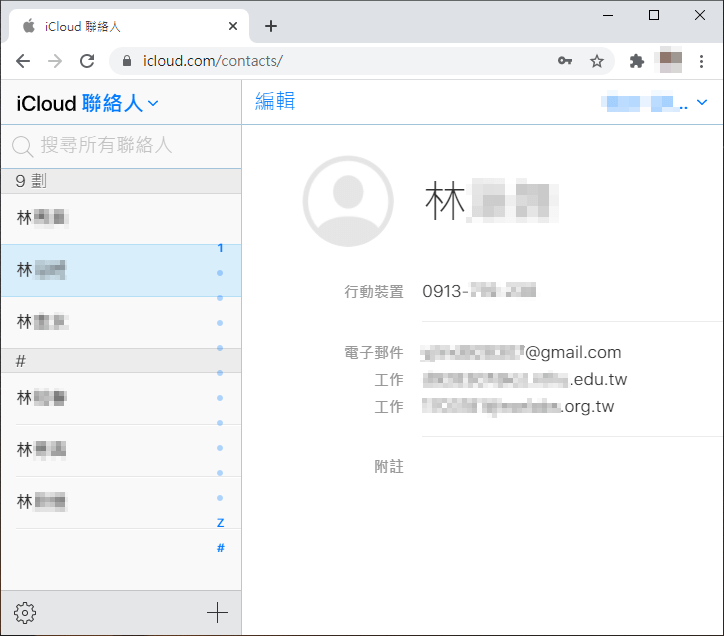
Task: Click the .org.tw work email
Action: pos(518,407)
